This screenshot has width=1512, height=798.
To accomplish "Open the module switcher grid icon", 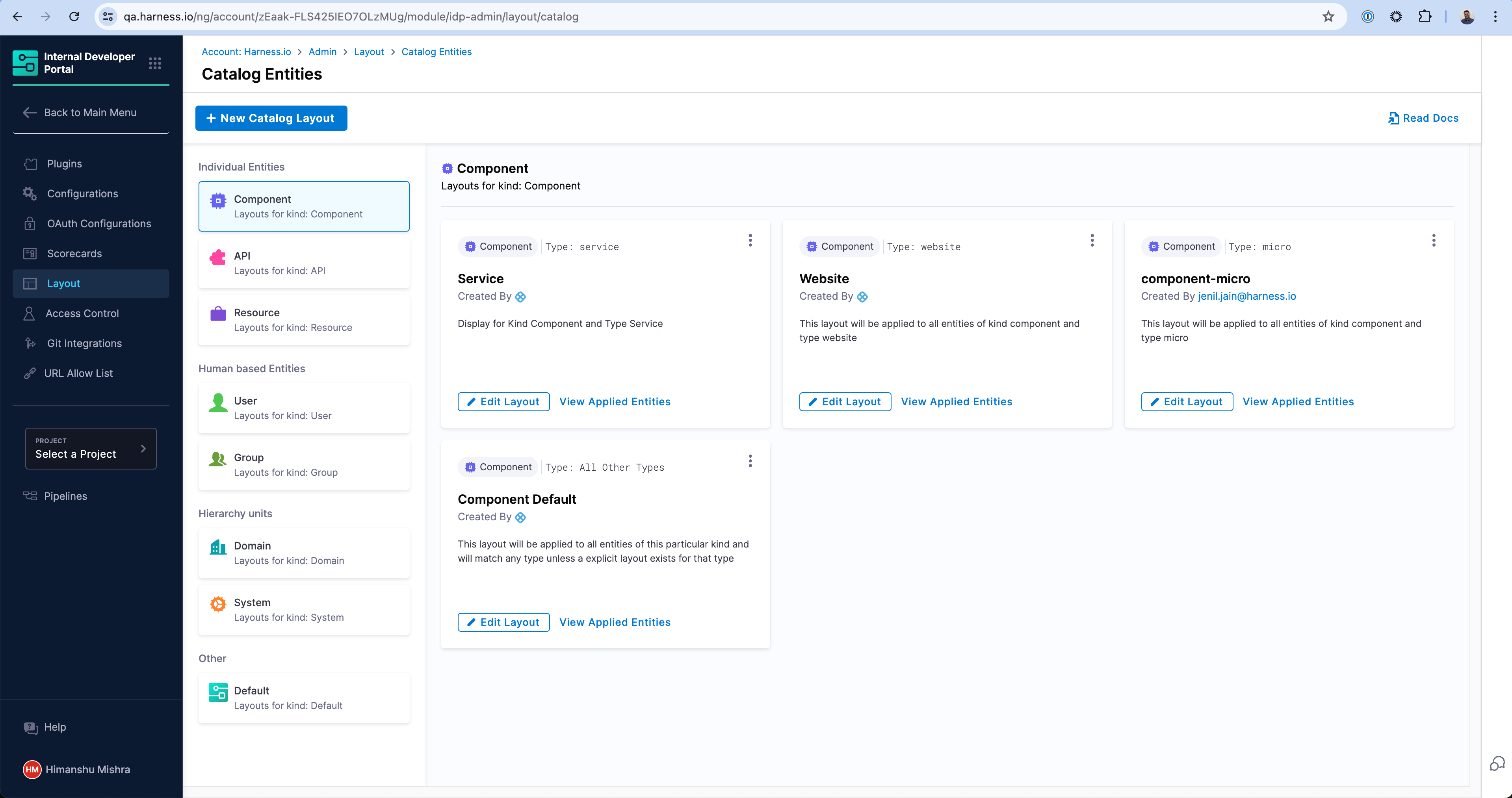I will coord(155,63).
